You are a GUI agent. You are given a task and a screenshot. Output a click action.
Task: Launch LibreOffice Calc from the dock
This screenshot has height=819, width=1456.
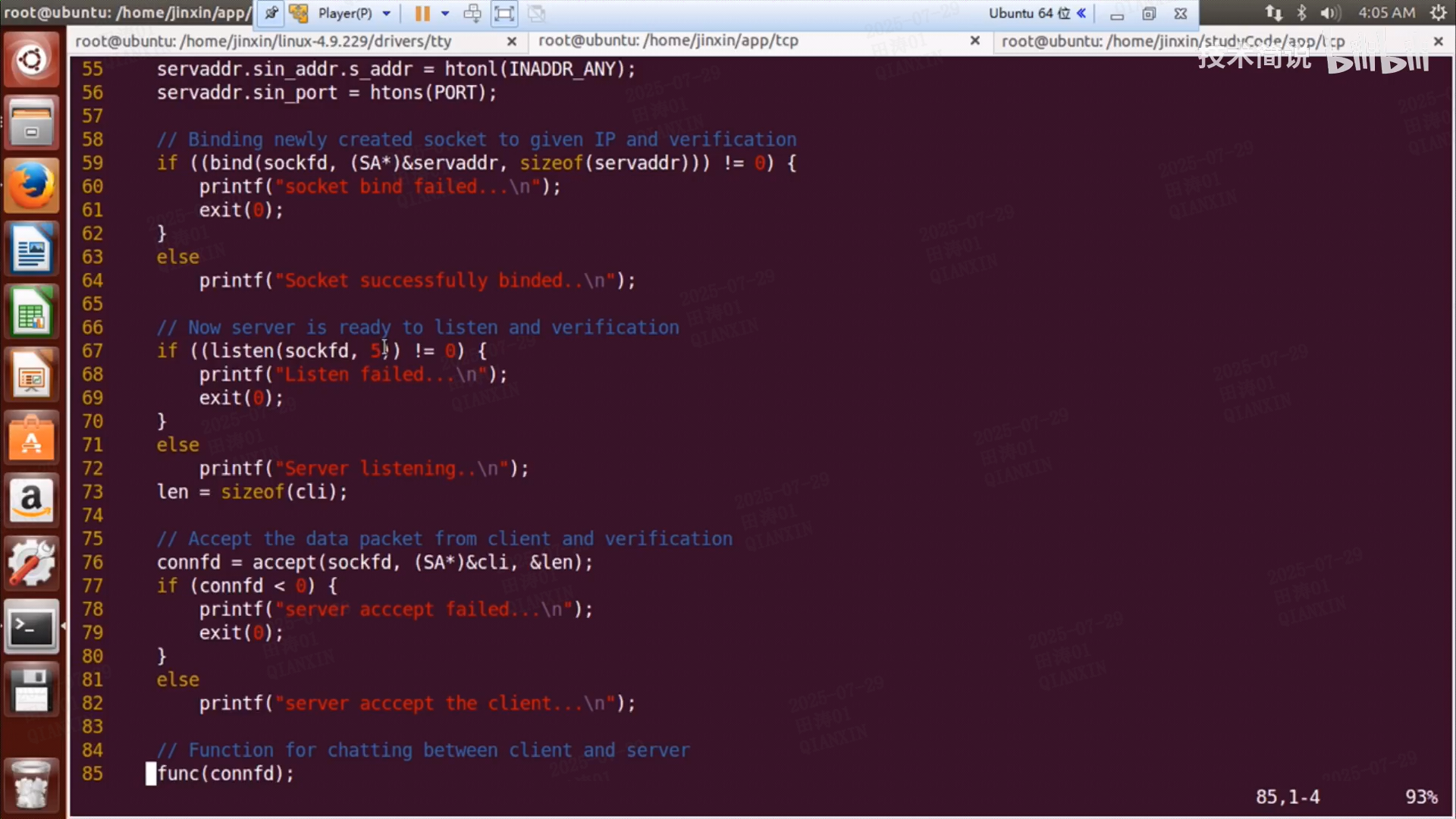pos(31,312)
